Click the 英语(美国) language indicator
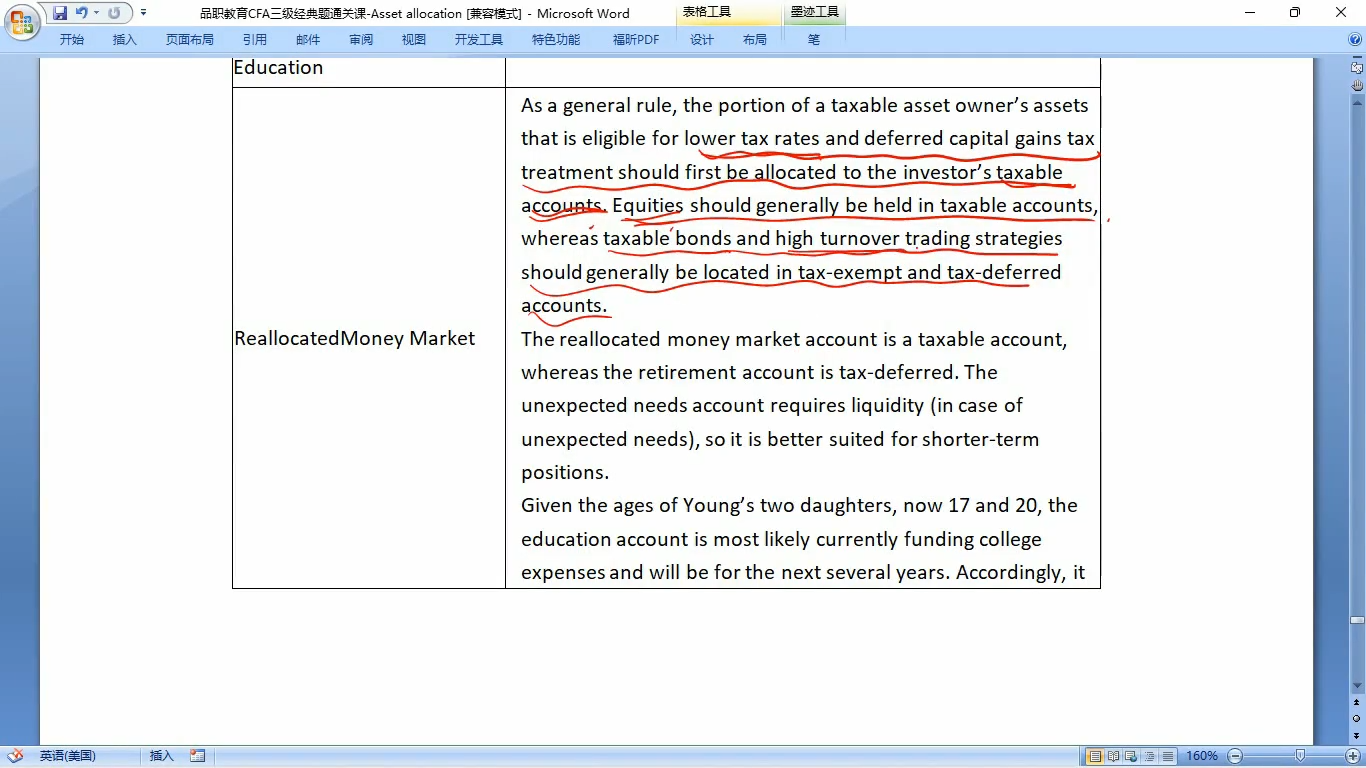This screenshot has height=768, width=1366. 68,756
